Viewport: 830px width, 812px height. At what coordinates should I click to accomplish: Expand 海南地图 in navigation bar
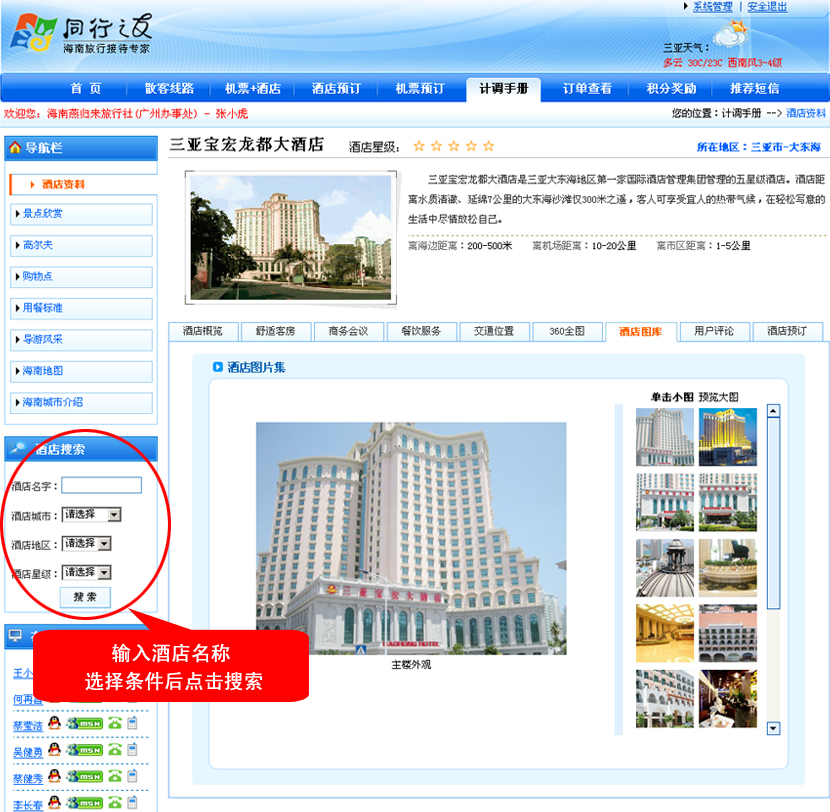point(81,371)
